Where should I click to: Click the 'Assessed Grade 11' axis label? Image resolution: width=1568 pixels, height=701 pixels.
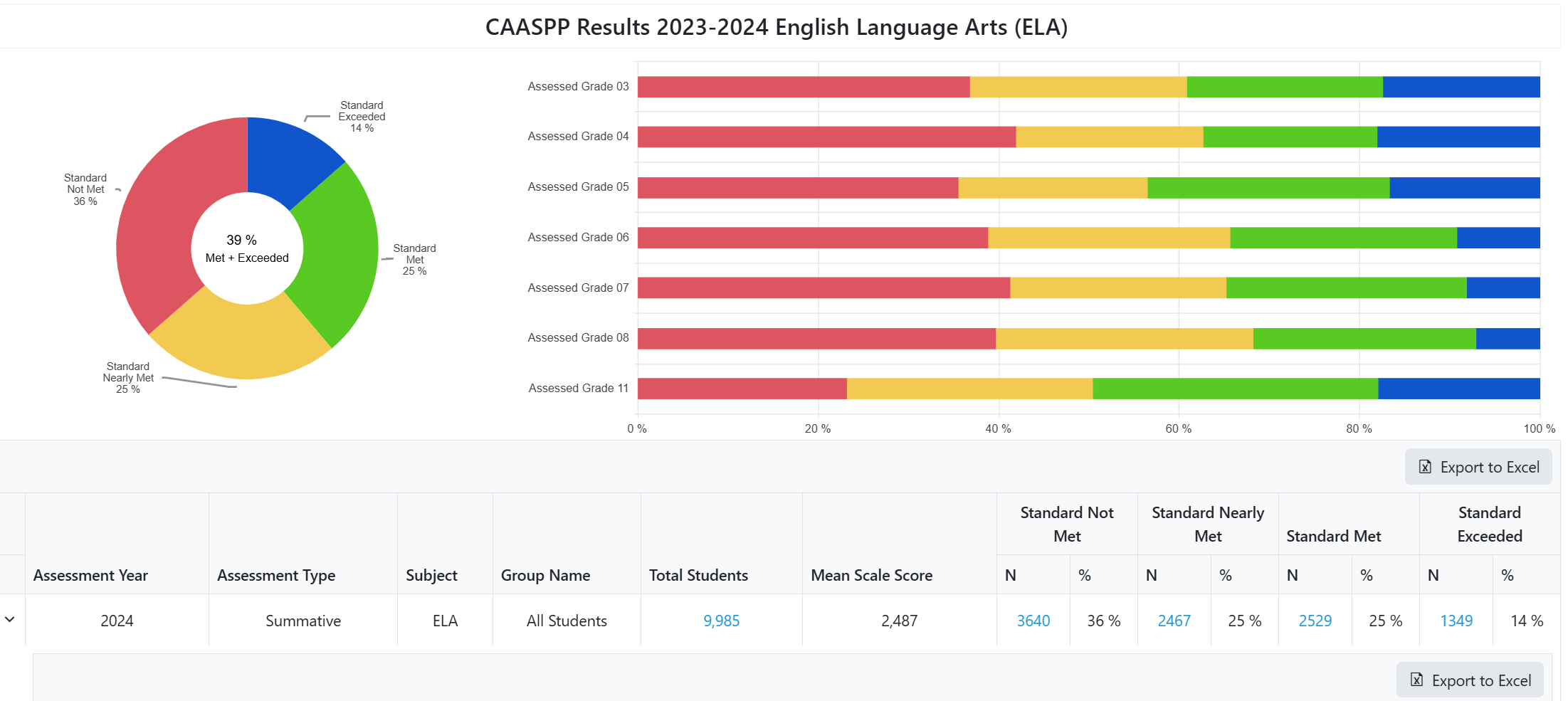coord(579,388)
